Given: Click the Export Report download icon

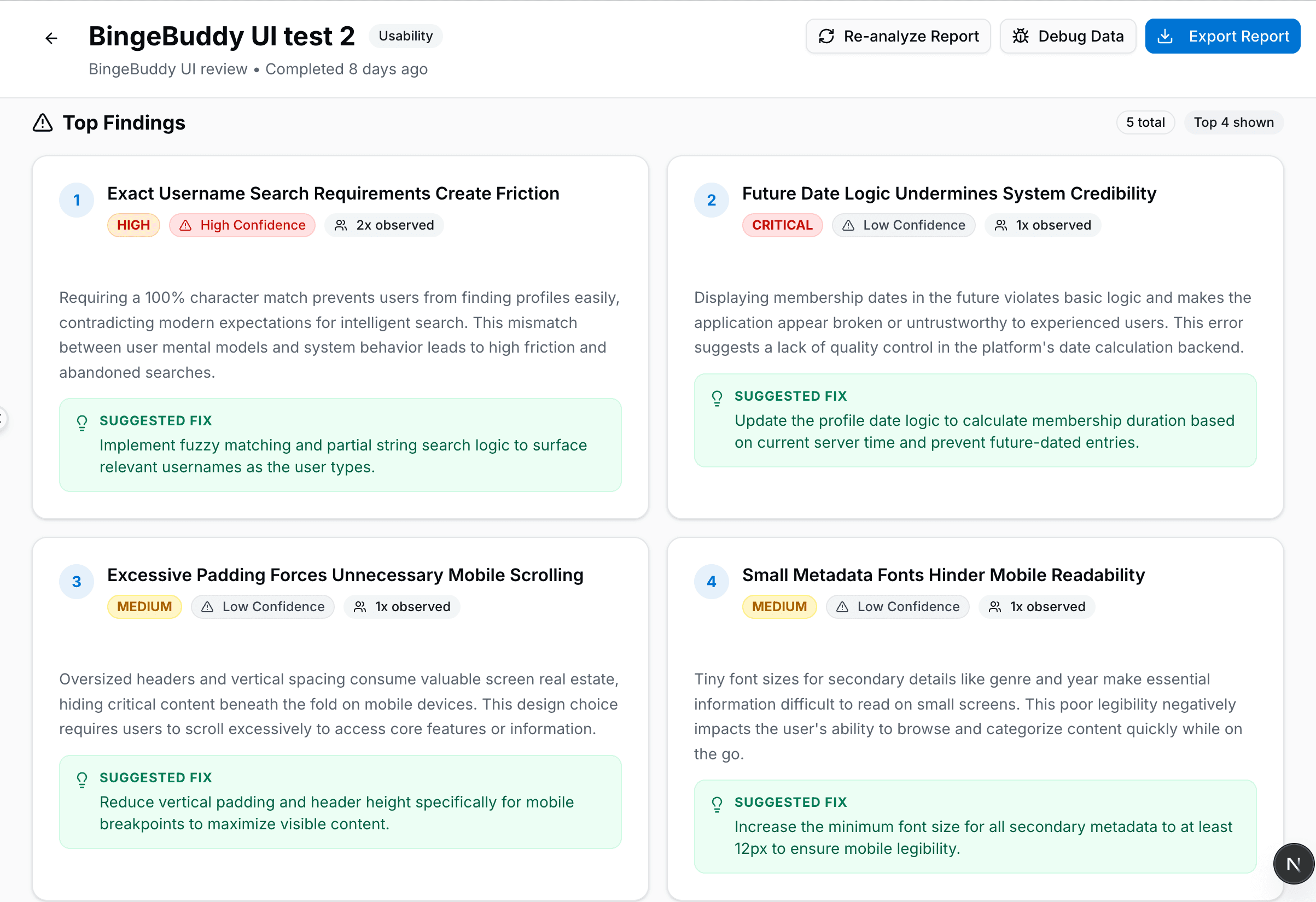Looking at the screenshot, I should [1165, 36].
